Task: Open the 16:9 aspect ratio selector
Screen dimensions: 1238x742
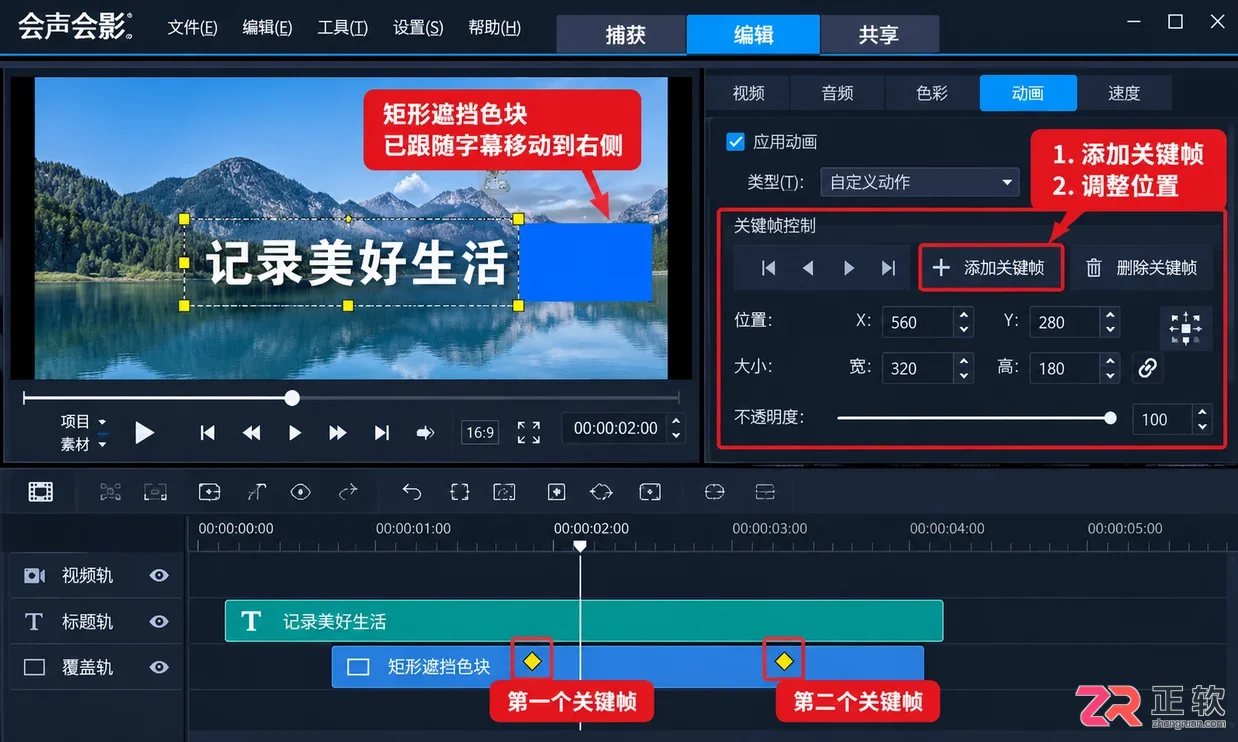Action: pos(480,432)
